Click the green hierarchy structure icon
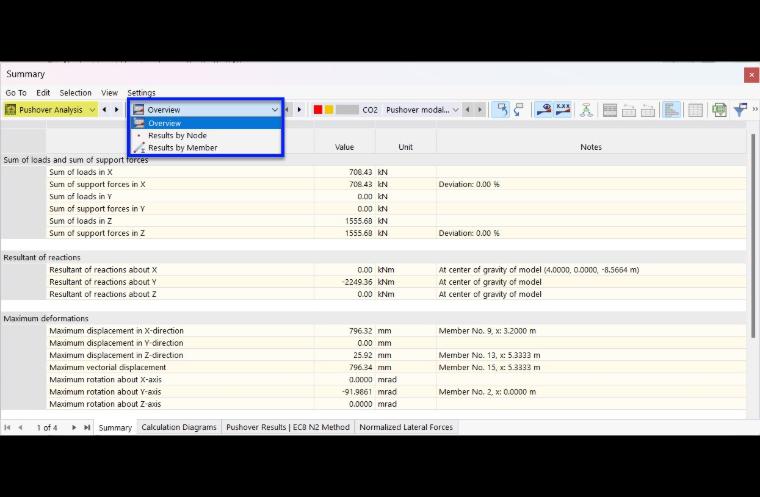Viewport: 760px width, 497px height. [586, 110]
